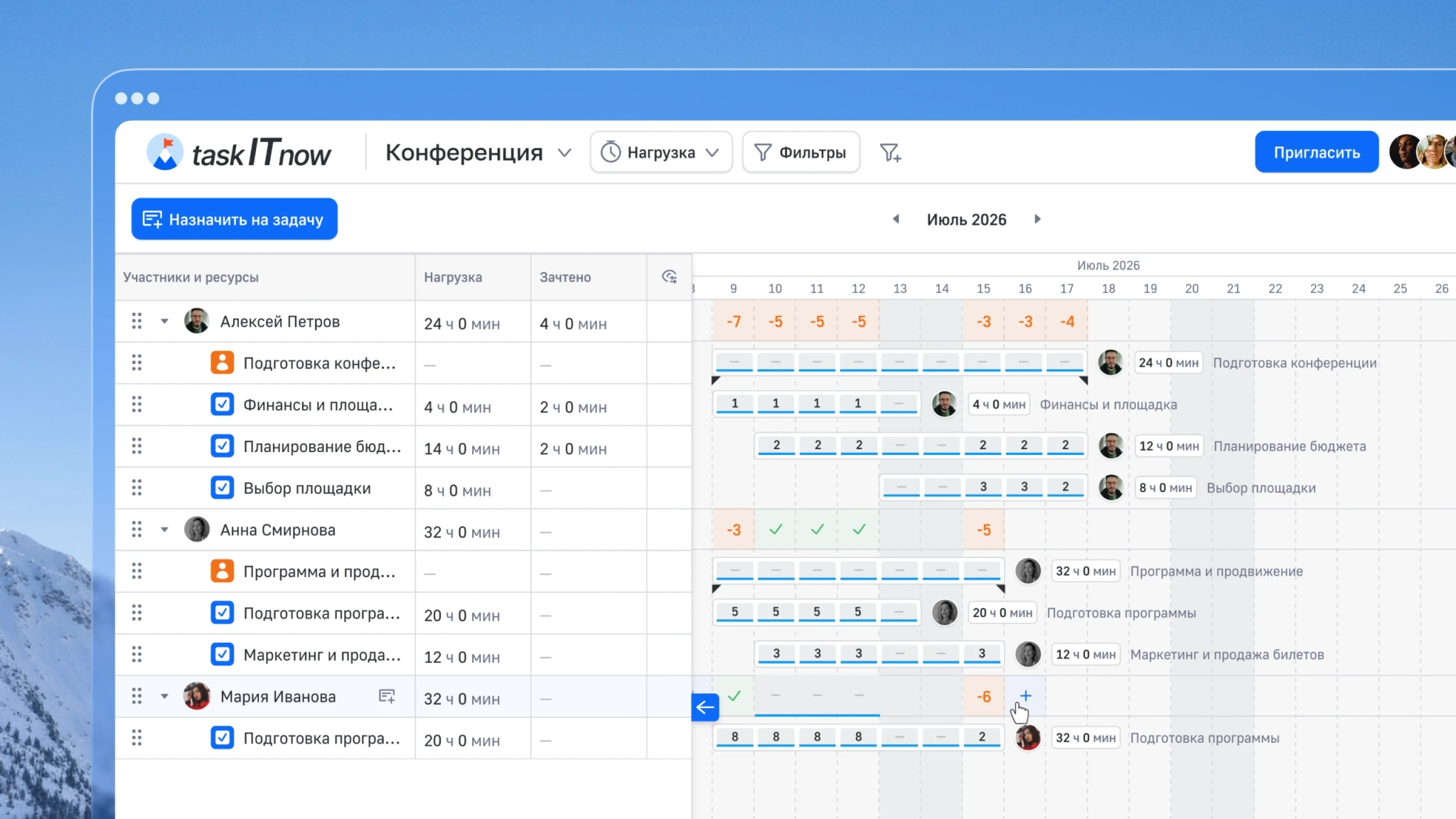Click avatar next to Маркетинг и продажа билетов bar
The width and height of the screenshot is (1456, 819).
(1027, 654)
